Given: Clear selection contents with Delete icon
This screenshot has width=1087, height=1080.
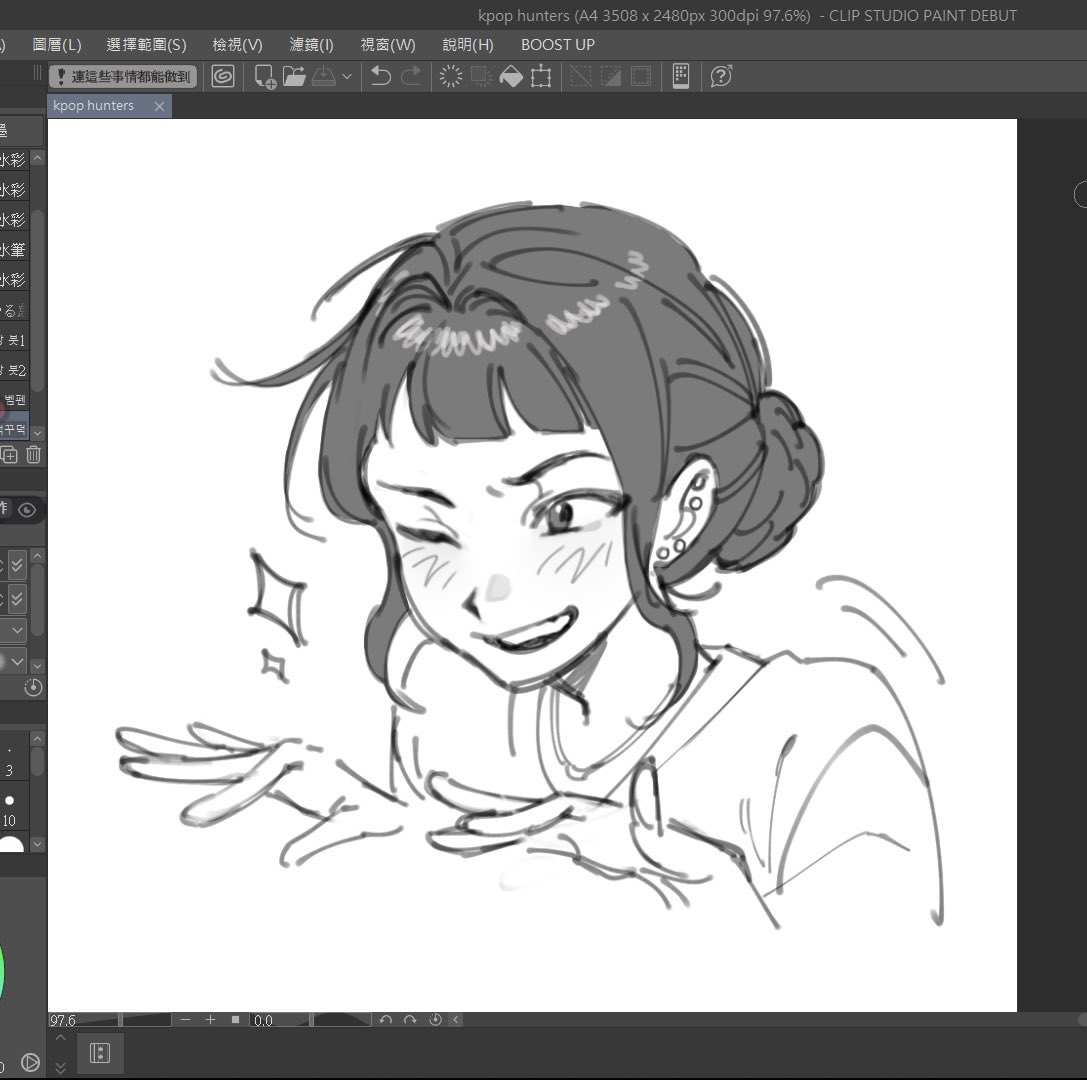Looking at the screenshot, I should pyautogui.click(x=451, y=76).
